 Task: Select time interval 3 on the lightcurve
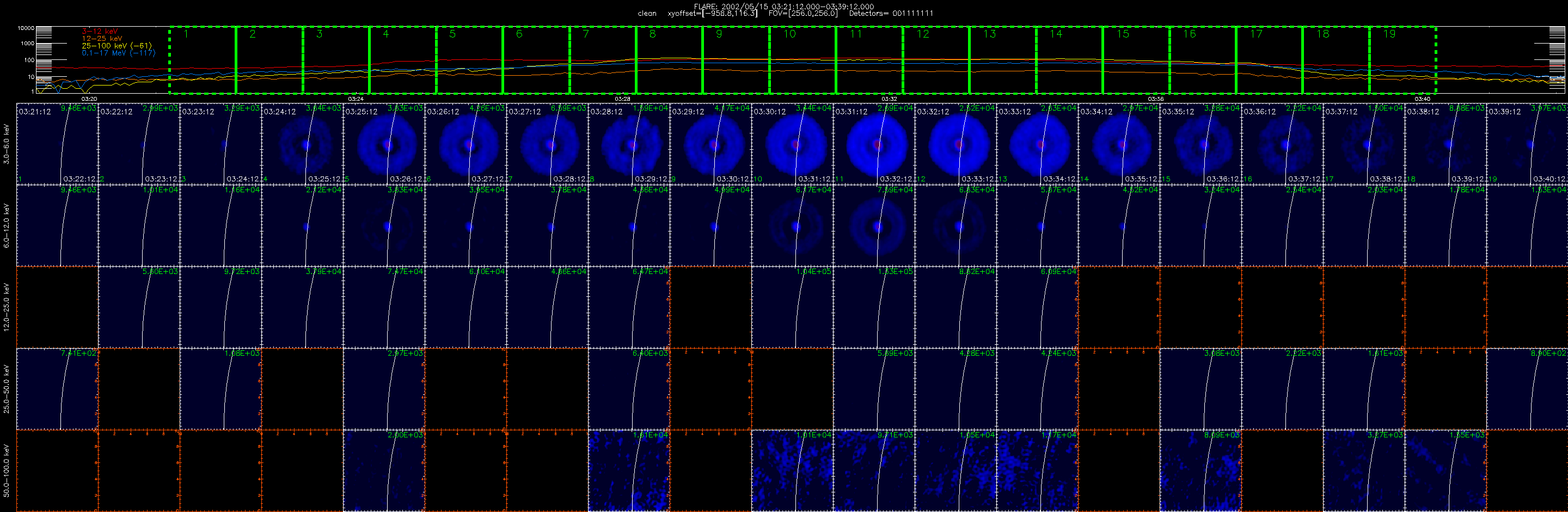pos(336,60)
